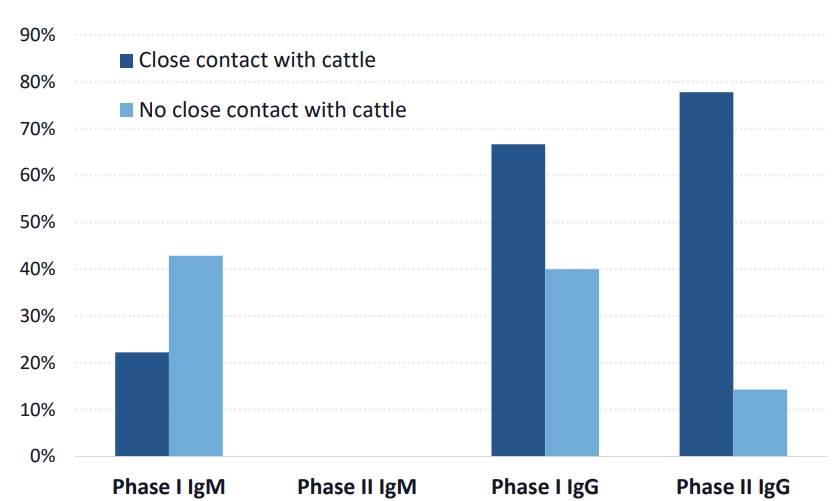Click the tallest dark blue Phase II IgG bar
The height and width of the screenshot is (501, 835).
pos(706,274)
